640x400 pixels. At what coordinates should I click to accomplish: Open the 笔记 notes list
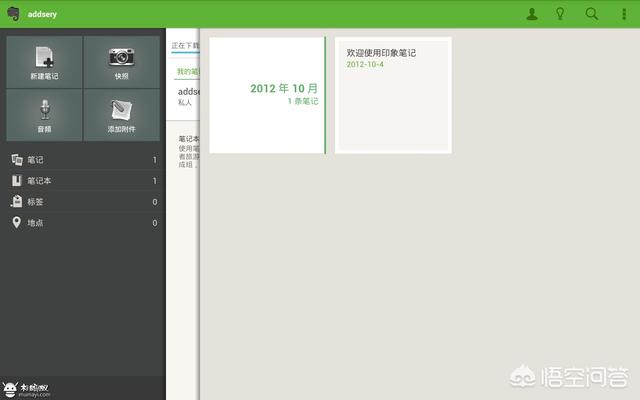pyautogui.click(x=83, y=160)
